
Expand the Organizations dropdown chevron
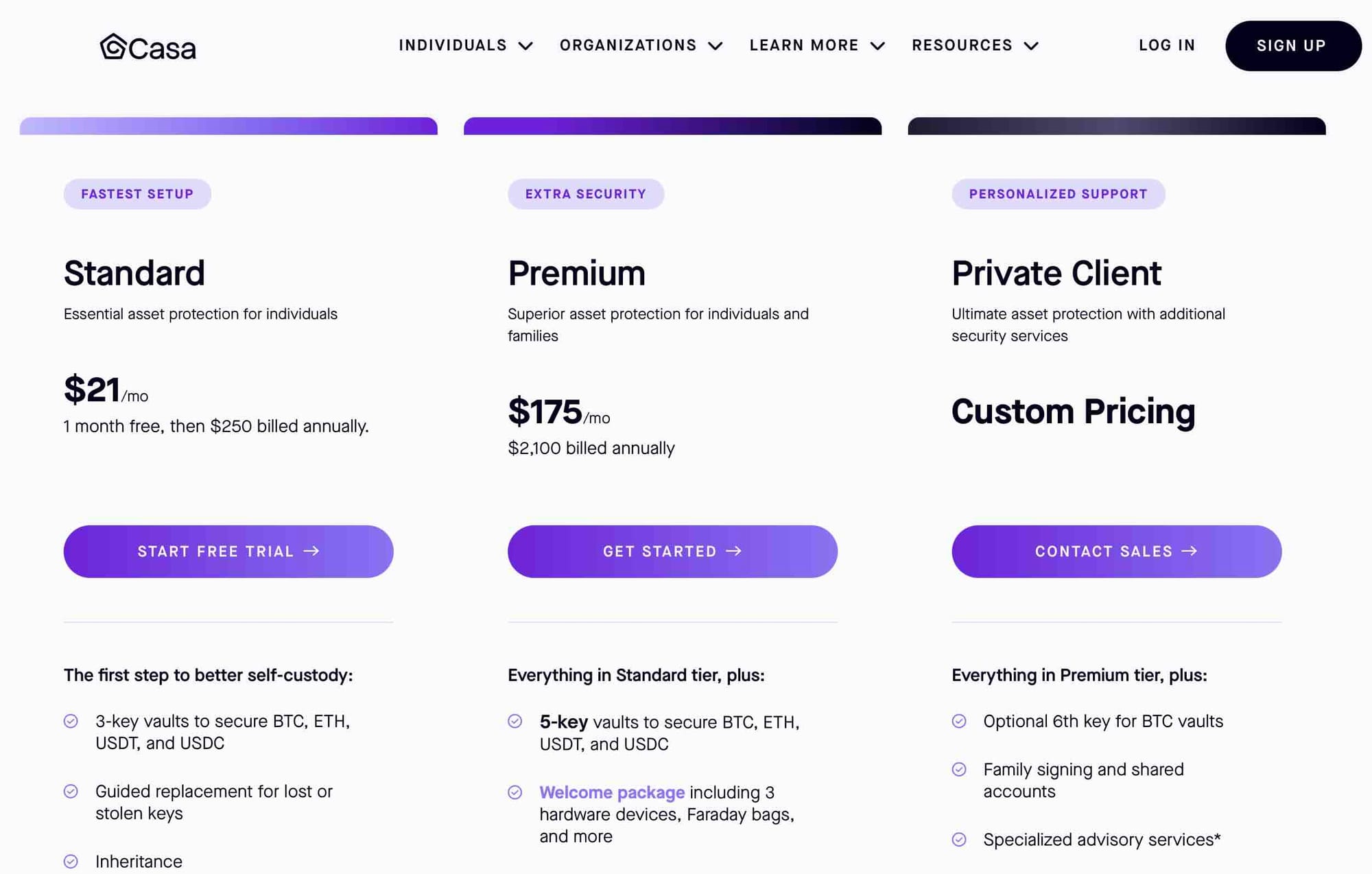coord(715,46)
